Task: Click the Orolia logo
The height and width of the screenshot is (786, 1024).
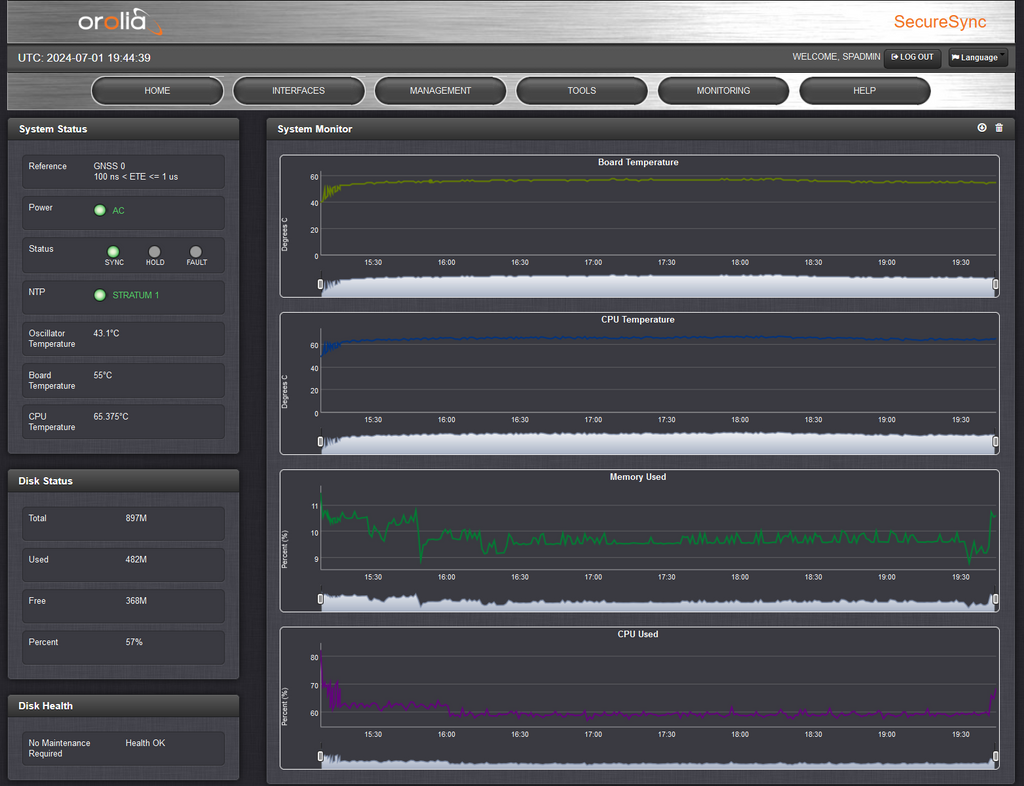Action: [120, 22]
